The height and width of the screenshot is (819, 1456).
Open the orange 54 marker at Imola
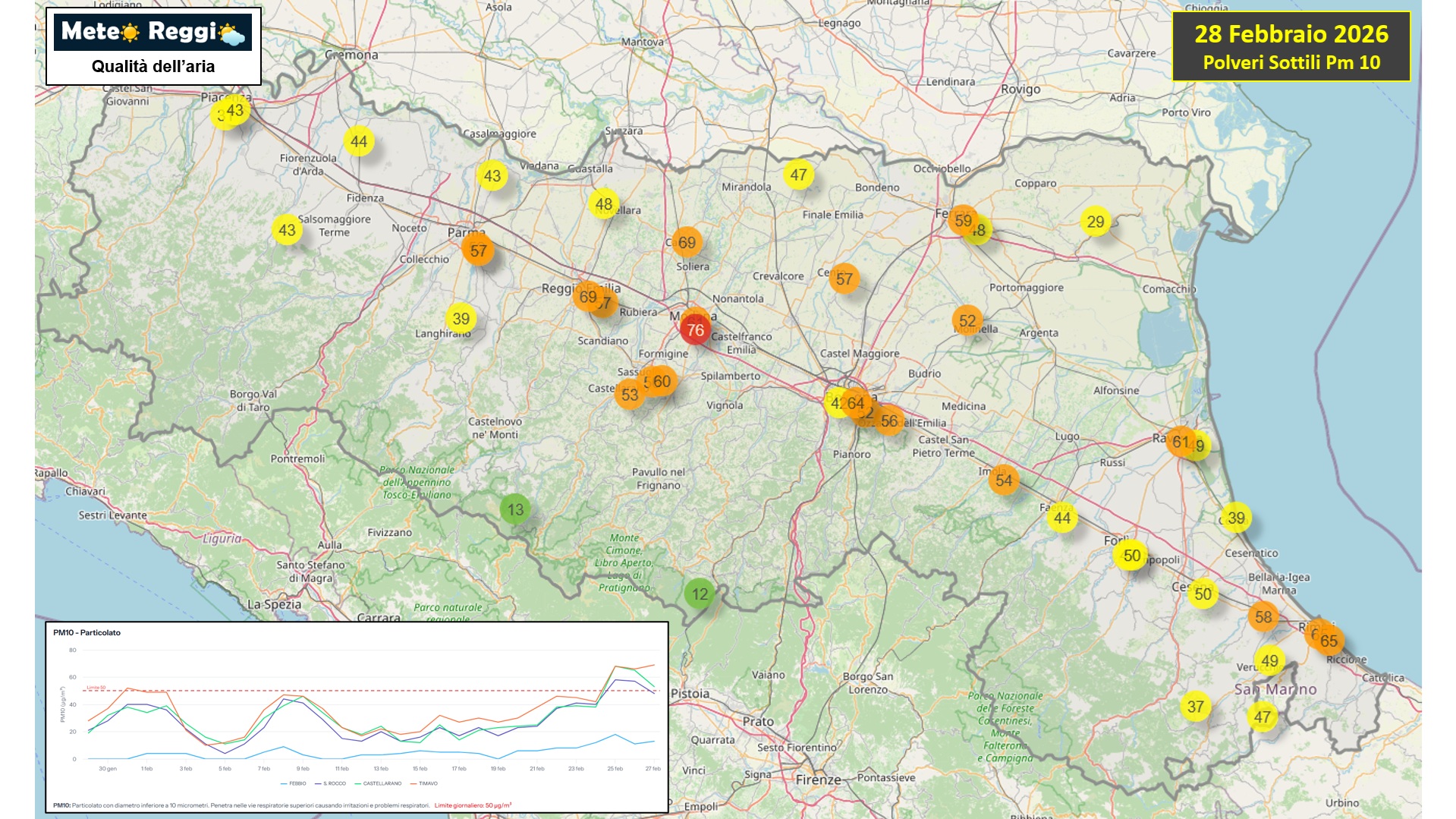coord(1003,480)
